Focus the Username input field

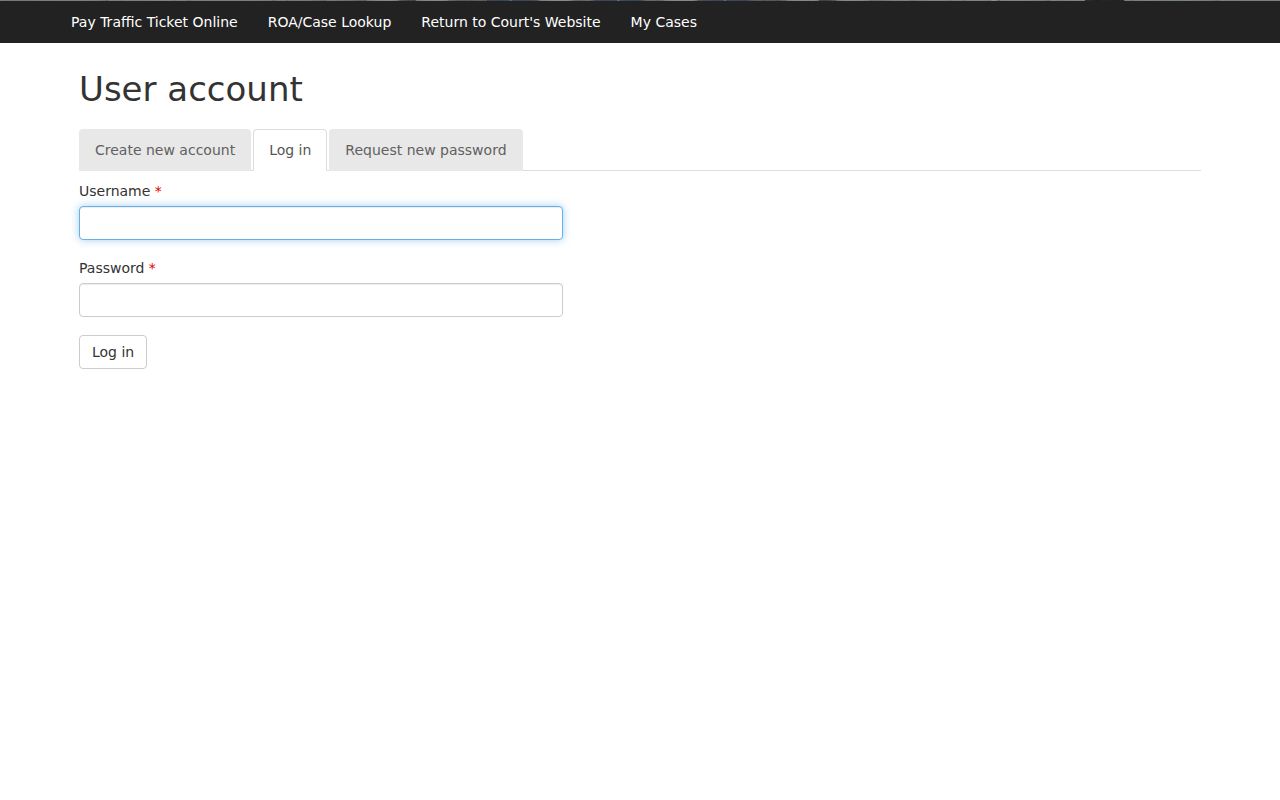(x=321, y=223)
